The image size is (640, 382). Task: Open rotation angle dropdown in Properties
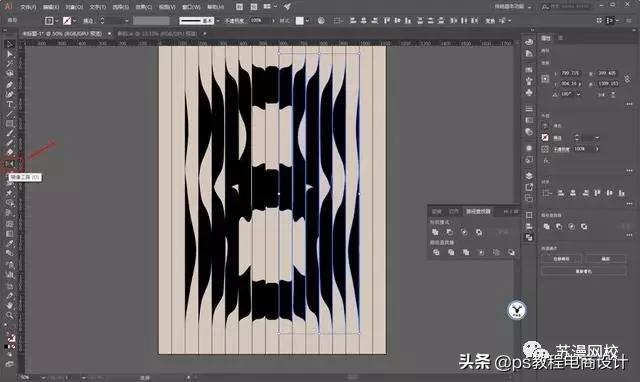coord(579,94)
